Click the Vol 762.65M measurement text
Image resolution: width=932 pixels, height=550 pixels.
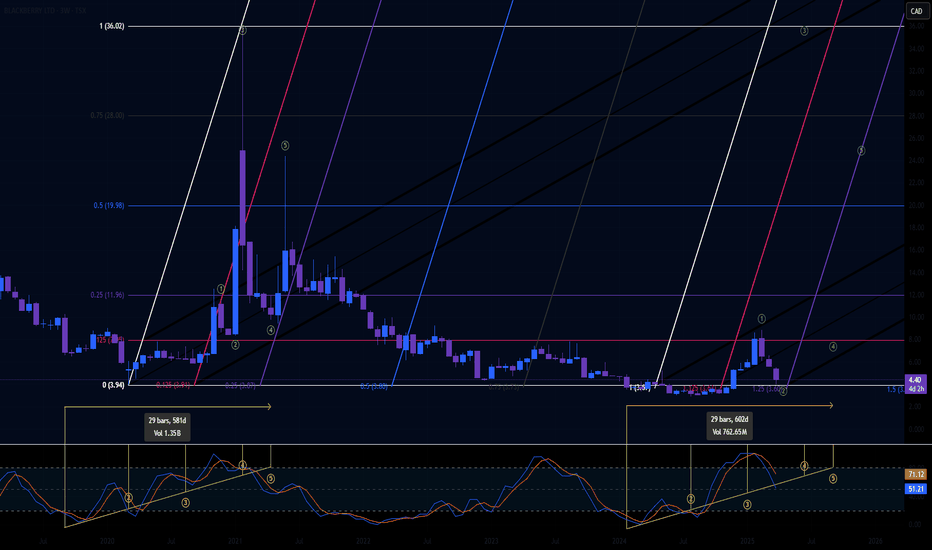[730, 432]
